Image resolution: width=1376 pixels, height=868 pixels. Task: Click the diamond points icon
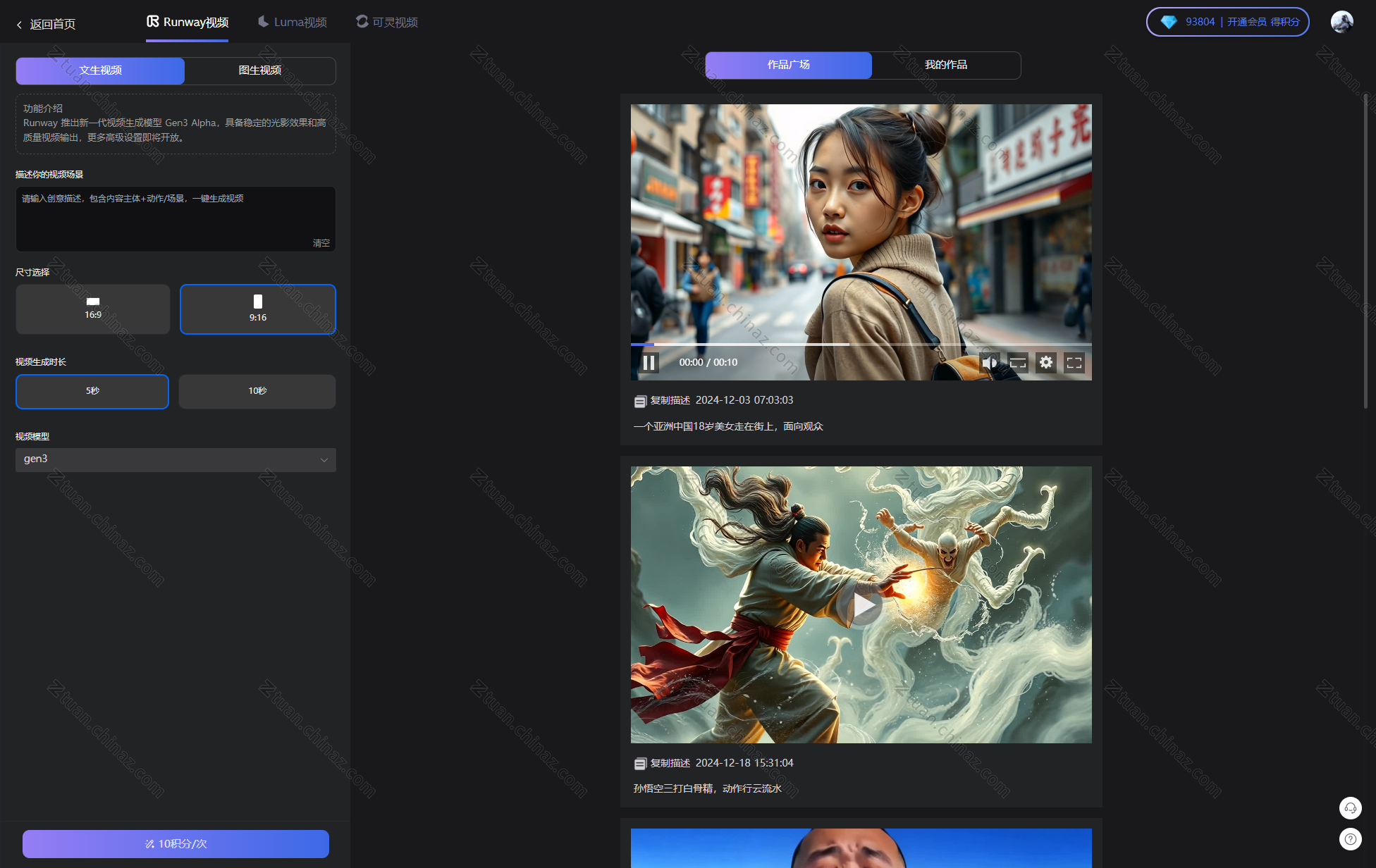pos(1168,22)
